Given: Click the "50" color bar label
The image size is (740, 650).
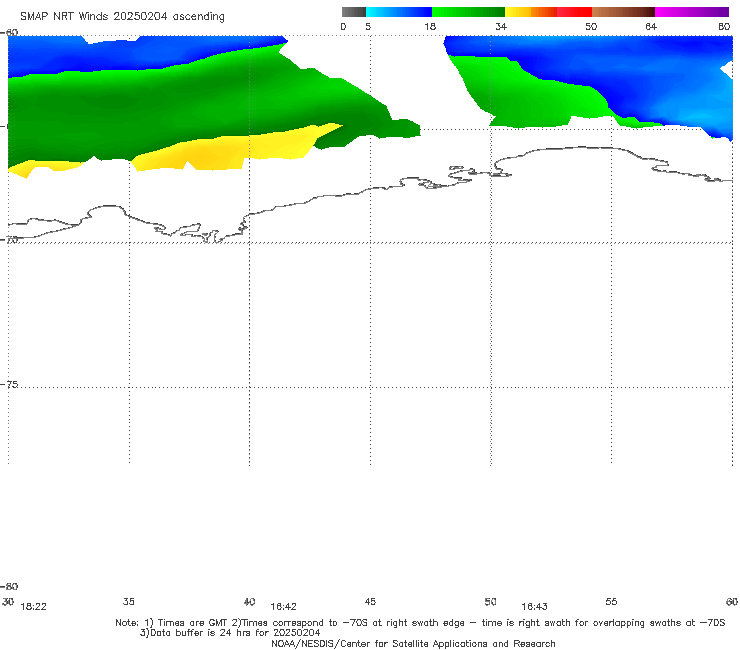Looking at the screenshot, I should pyautogui.click(x=591, y=26).
